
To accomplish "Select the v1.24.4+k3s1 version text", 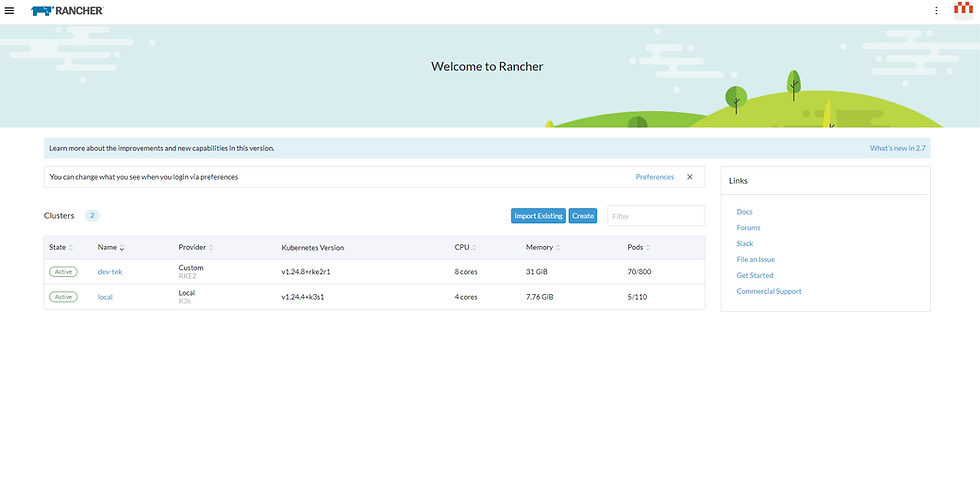I will pos(302,297).
